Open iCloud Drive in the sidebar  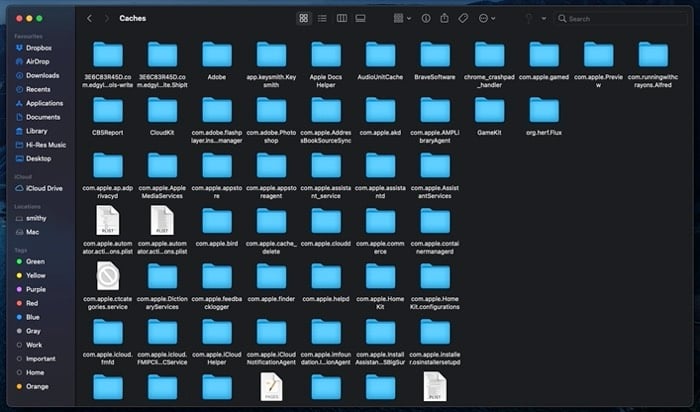(x=39, y=188)
